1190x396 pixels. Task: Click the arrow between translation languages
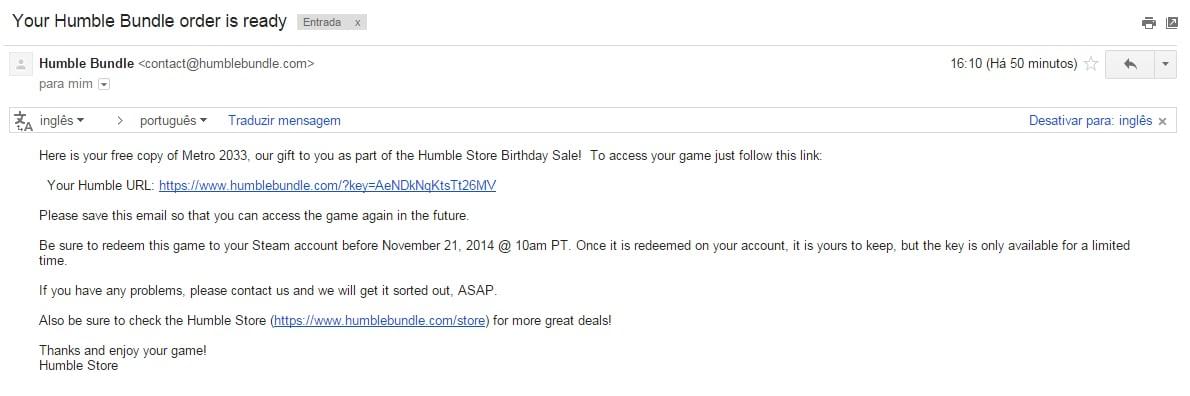pos(120,121)
